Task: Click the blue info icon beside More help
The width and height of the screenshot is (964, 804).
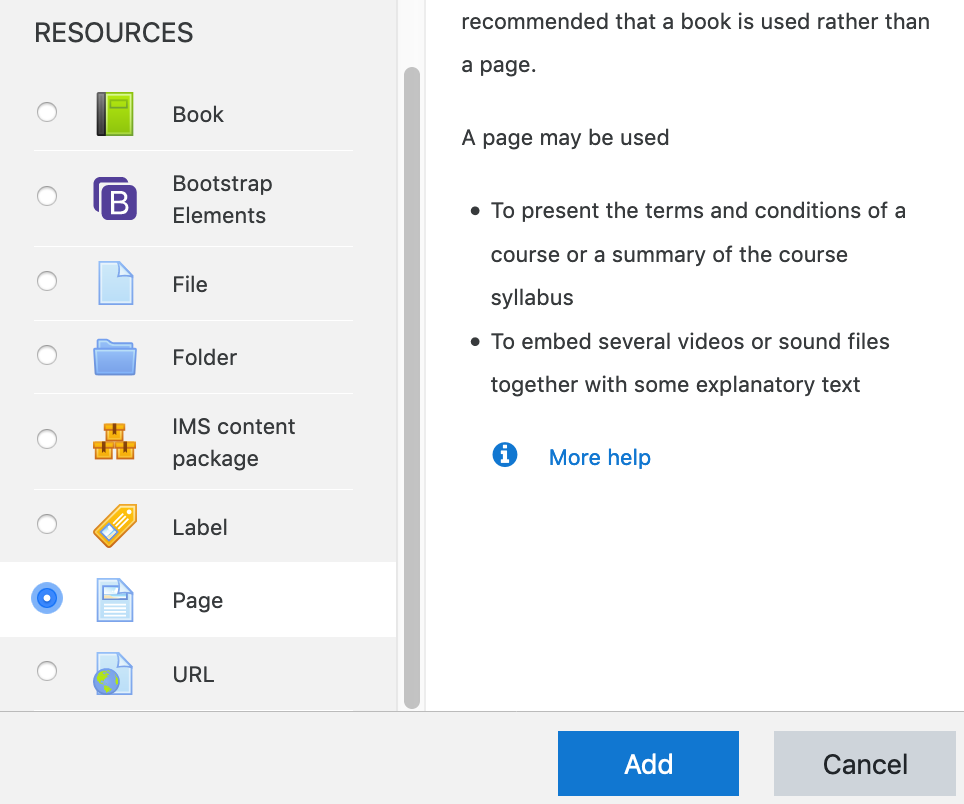Action: pos(505,455)
